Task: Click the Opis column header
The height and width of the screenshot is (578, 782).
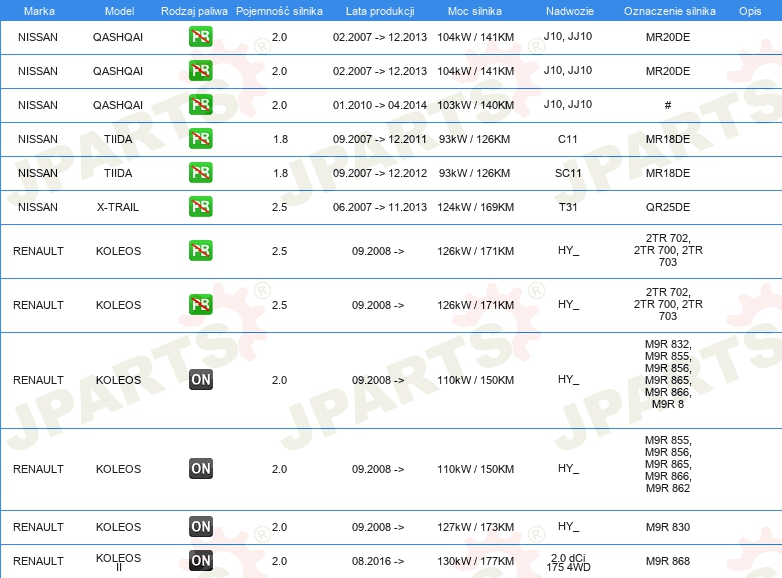Action: click(750, 11)
